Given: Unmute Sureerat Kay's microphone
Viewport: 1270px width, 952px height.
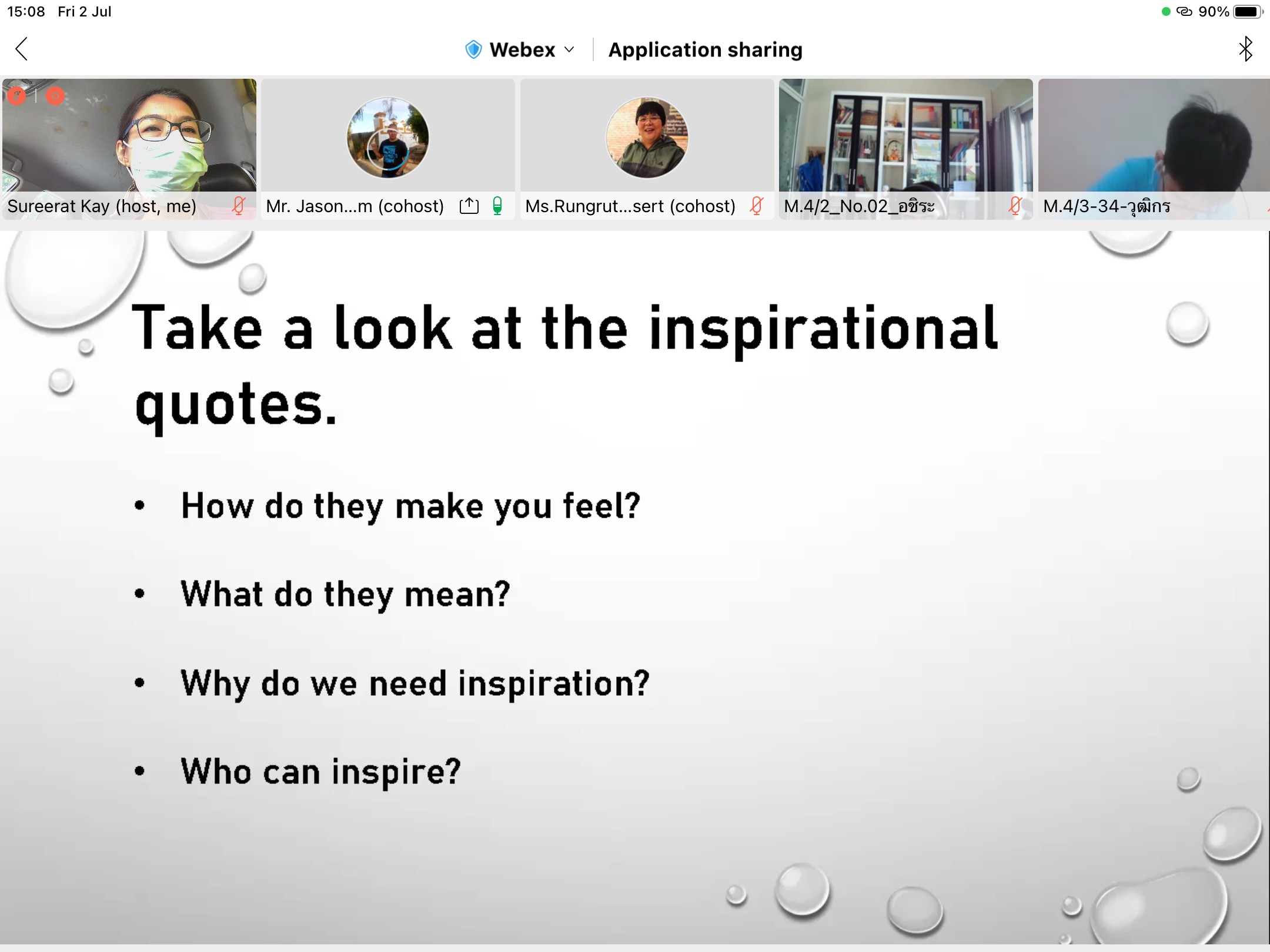Looking at the screenshot, I should (x=239, y=206).
